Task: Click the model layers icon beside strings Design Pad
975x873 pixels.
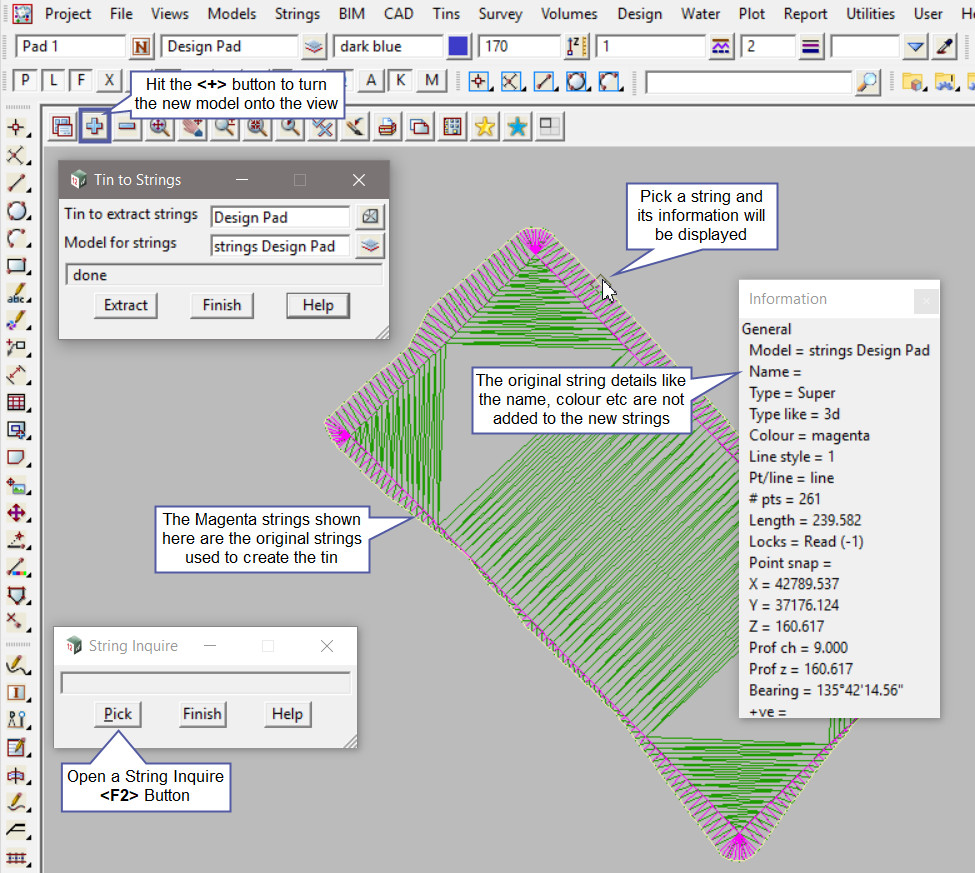Action: click(370, 246)
